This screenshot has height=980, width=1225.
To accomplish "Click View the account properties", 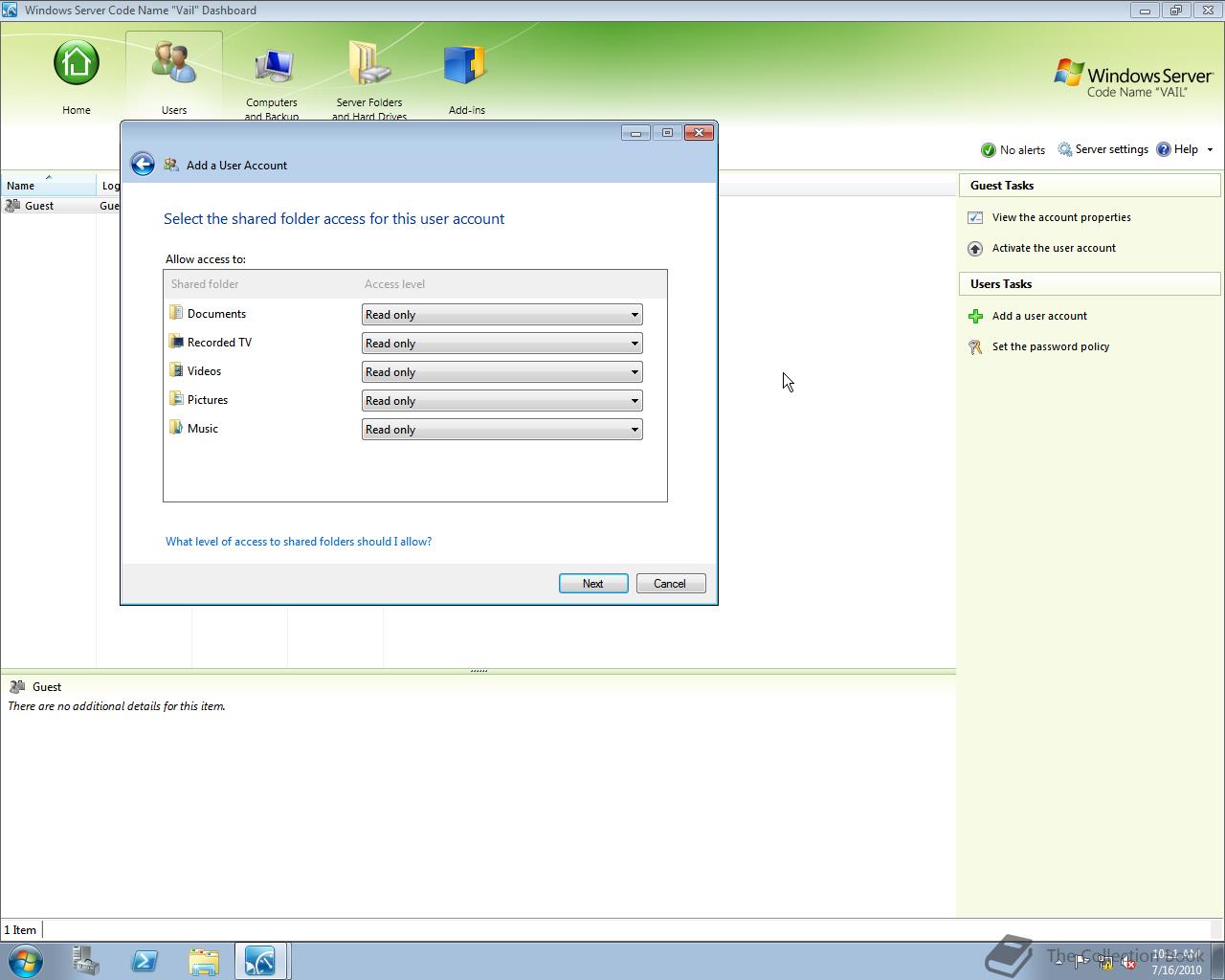I will pos(1061,217).
